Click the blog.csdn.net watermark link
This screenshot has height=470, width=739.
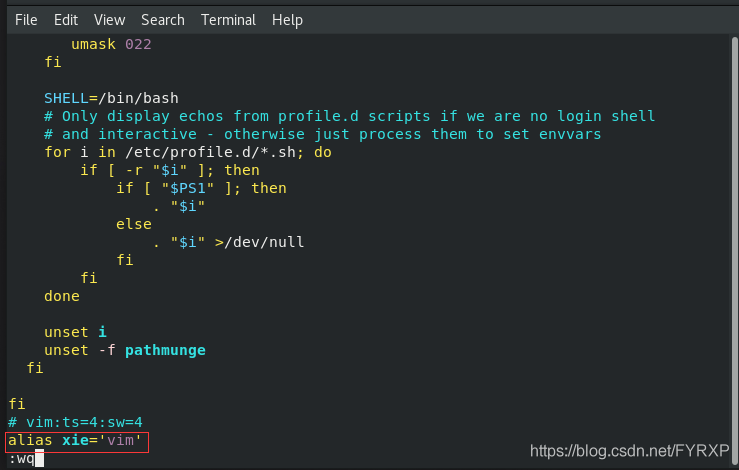(629, 451)
